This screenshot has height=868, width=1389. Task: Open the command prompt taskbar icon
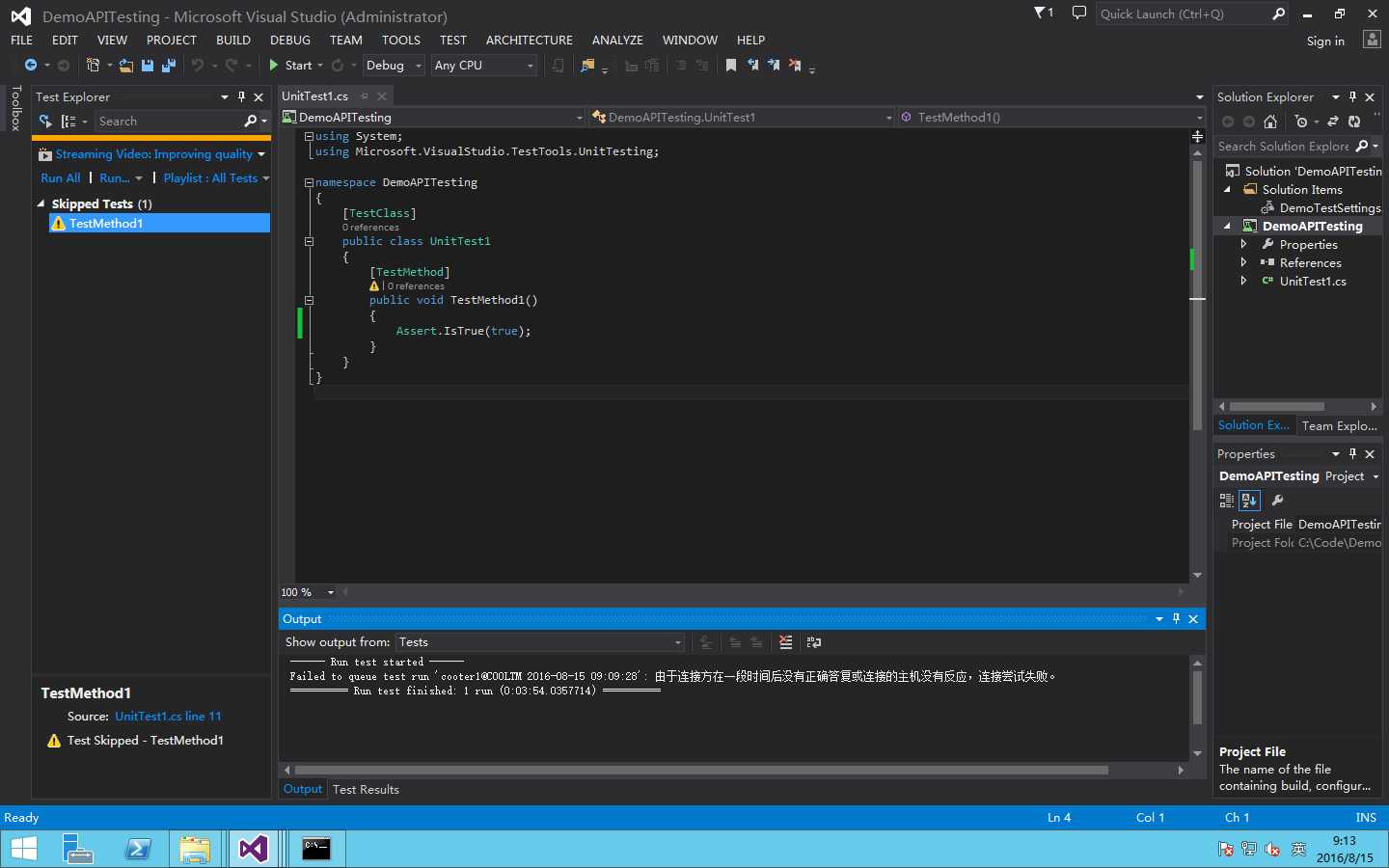(316, 849)
